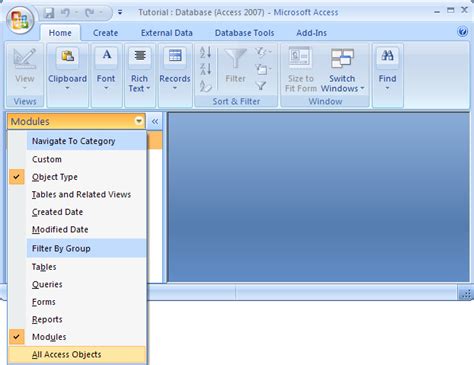Screen dimensions: 474x365
Task: Switch to the Database Tools tab
Action: 244,33
